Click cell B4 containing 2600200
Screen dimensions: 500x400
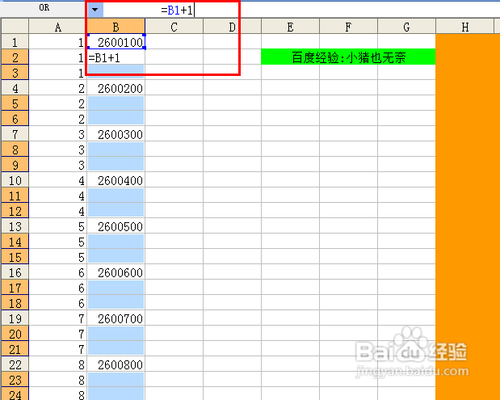click(116, 88)
